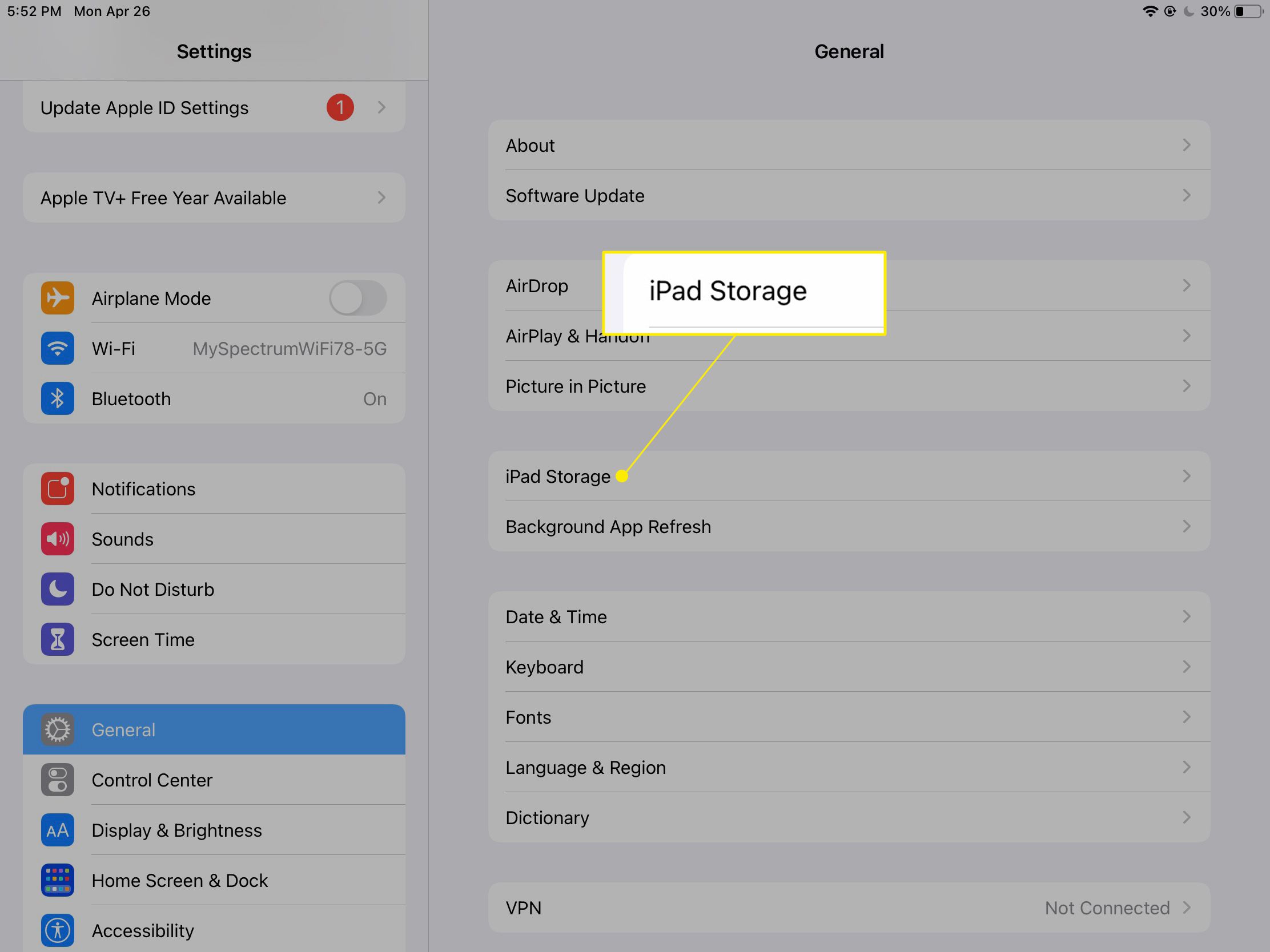Select General in the Settings sidebar

214,729
